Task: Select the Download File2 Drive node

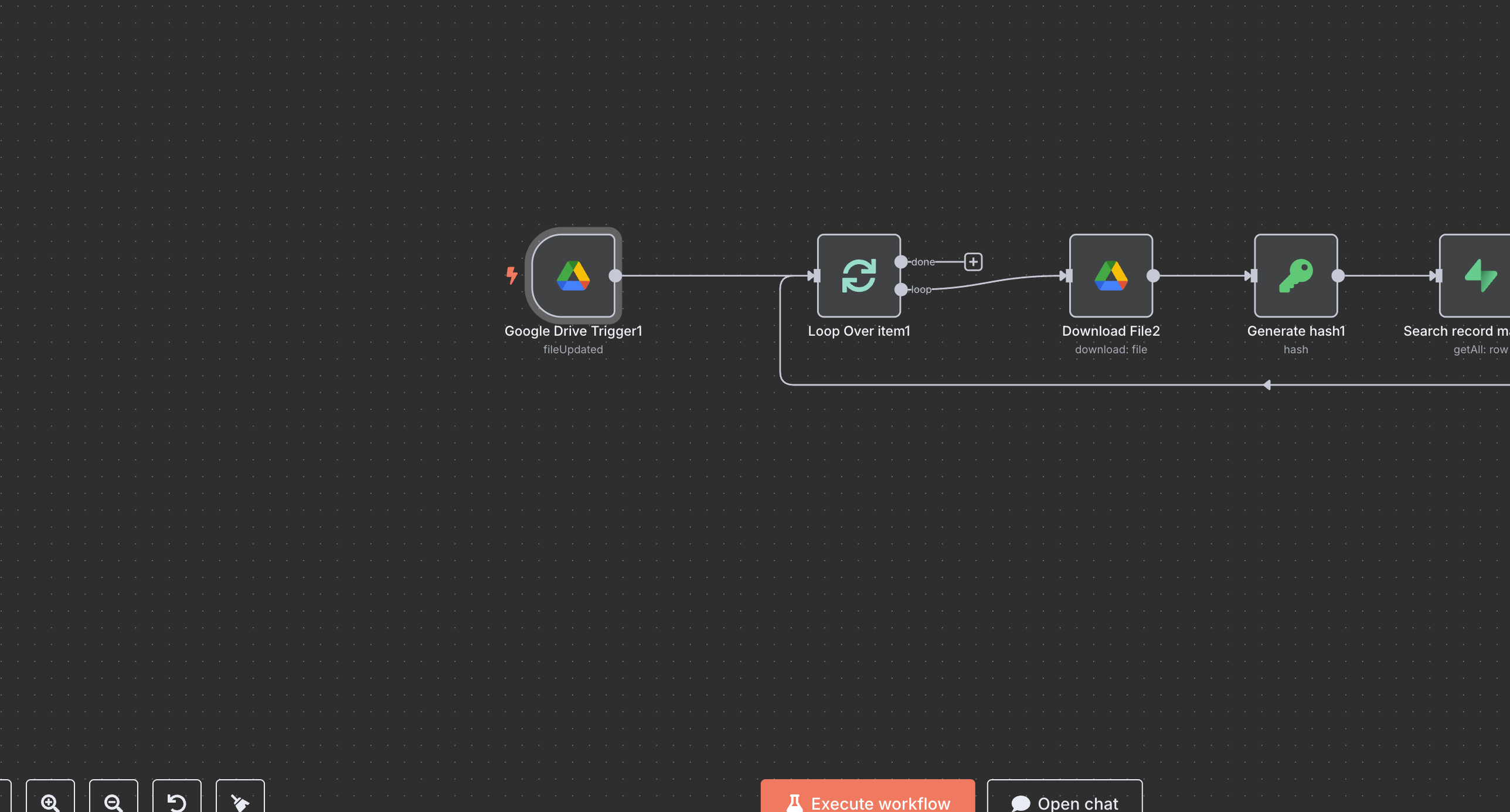Action: [1111, 275]
